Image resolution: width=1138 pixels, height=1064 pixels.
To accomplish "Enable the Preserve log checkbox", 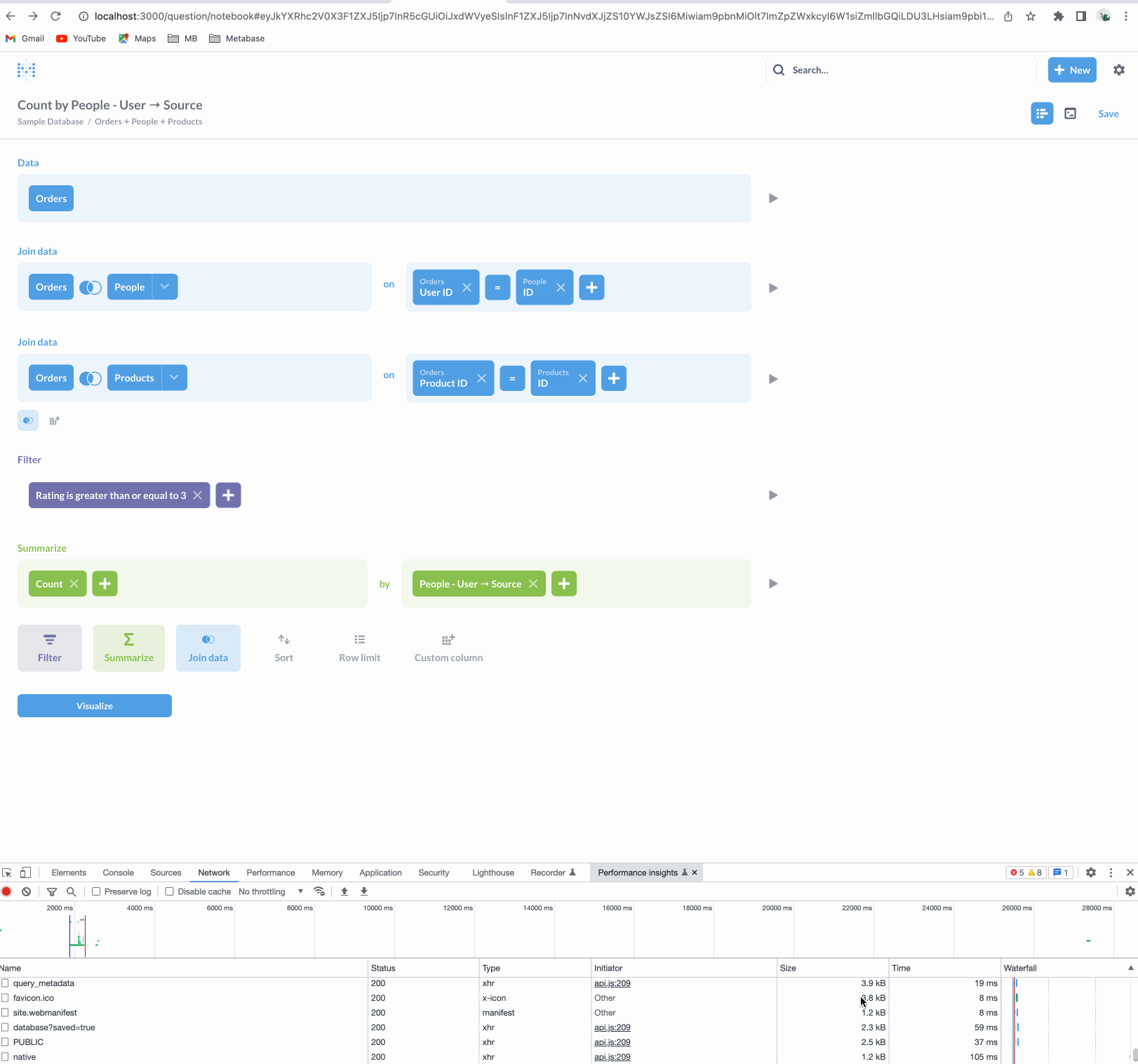I will tap(97, 891).
